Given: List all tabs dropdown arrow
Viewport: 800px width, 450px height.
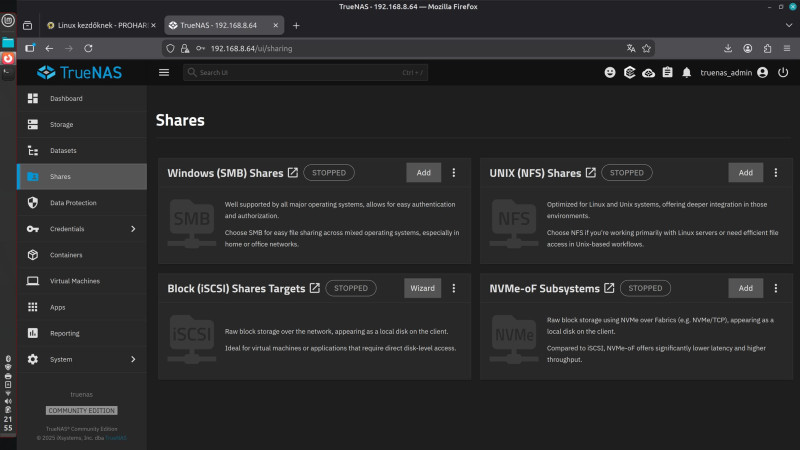Looking at the screenshot, I should tap(789, 25).
